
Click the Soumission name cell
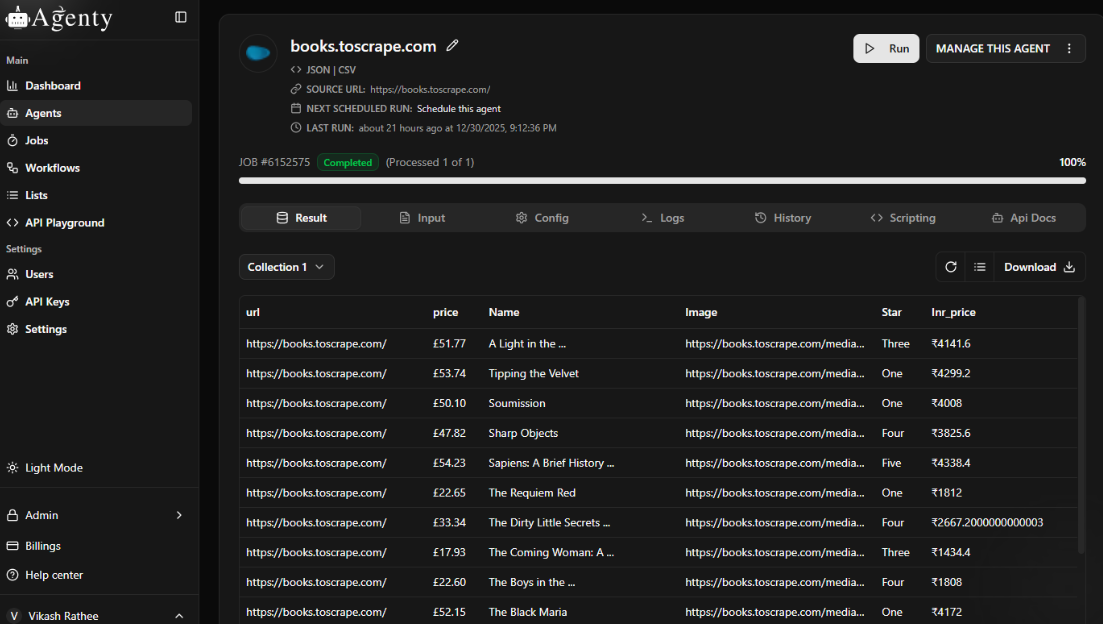(516, 403)
